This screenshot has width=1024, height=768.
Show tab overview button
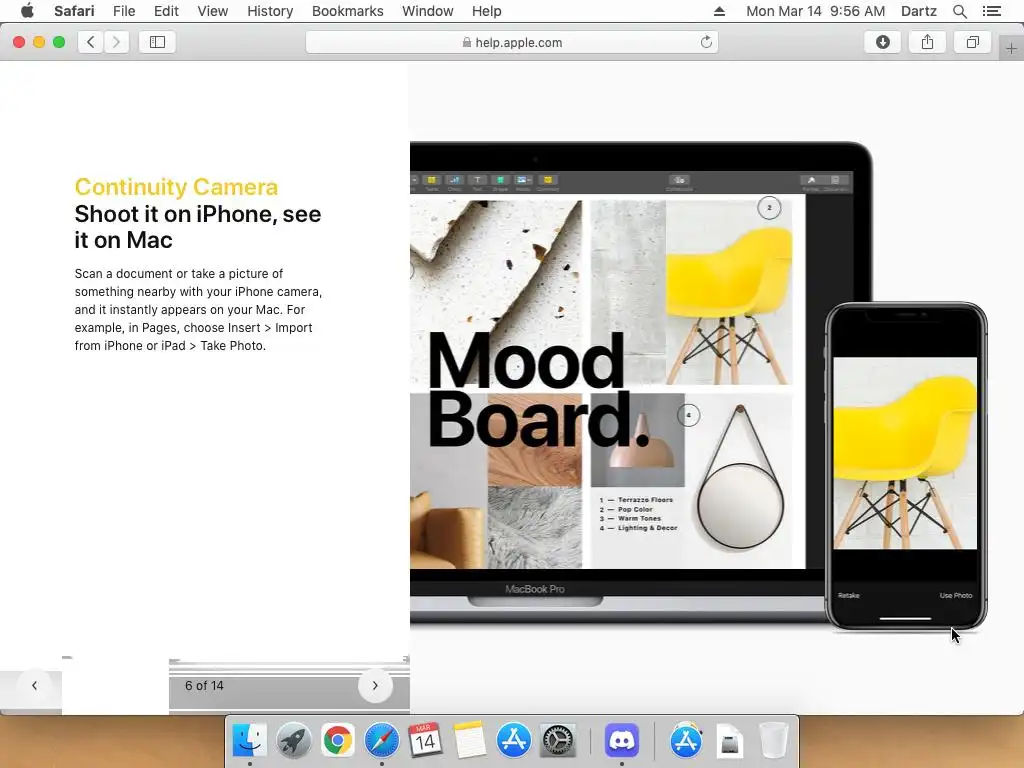(x=972, y=42)
